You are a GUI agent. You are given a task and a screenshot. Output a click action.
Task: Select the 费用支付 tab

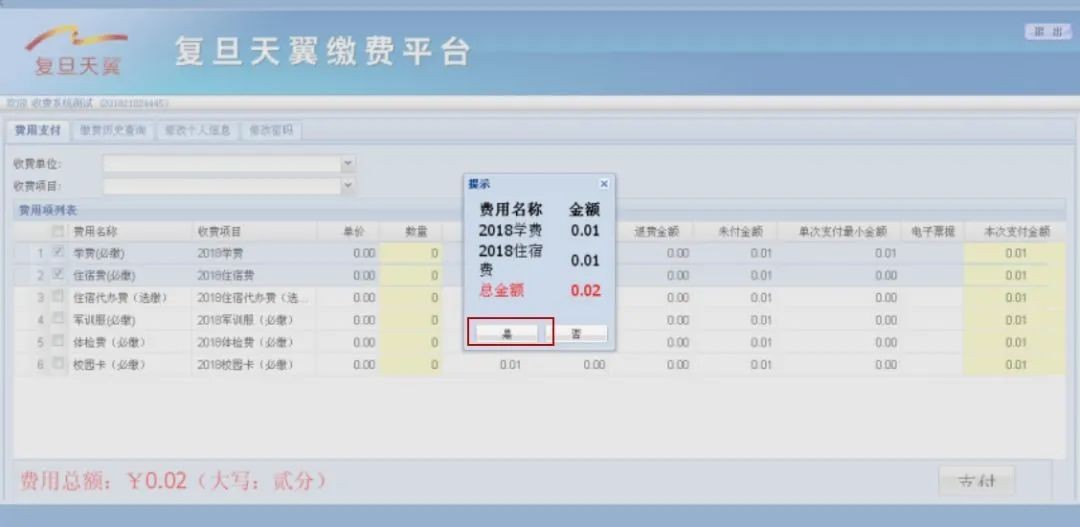point(37,130)
